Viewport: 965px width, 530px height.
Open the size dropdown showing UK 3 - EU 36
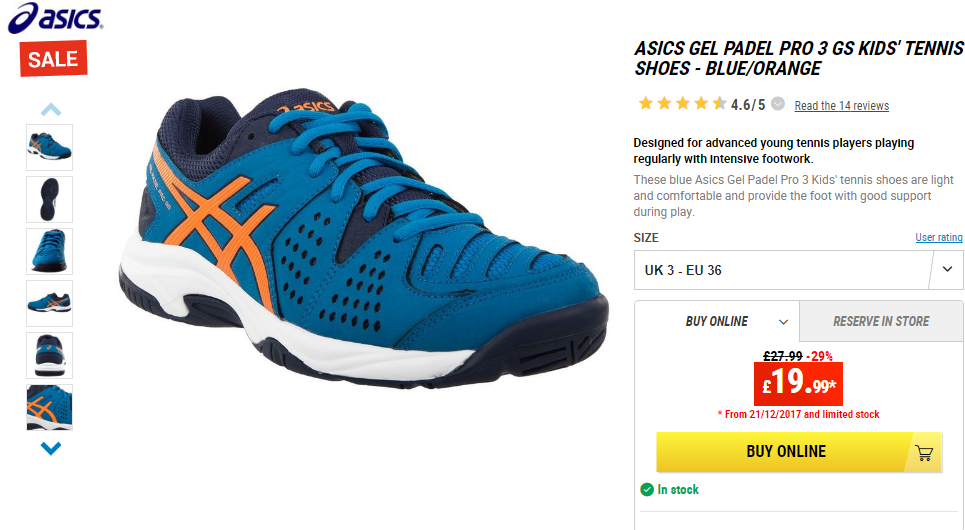[x=798, y=270]
